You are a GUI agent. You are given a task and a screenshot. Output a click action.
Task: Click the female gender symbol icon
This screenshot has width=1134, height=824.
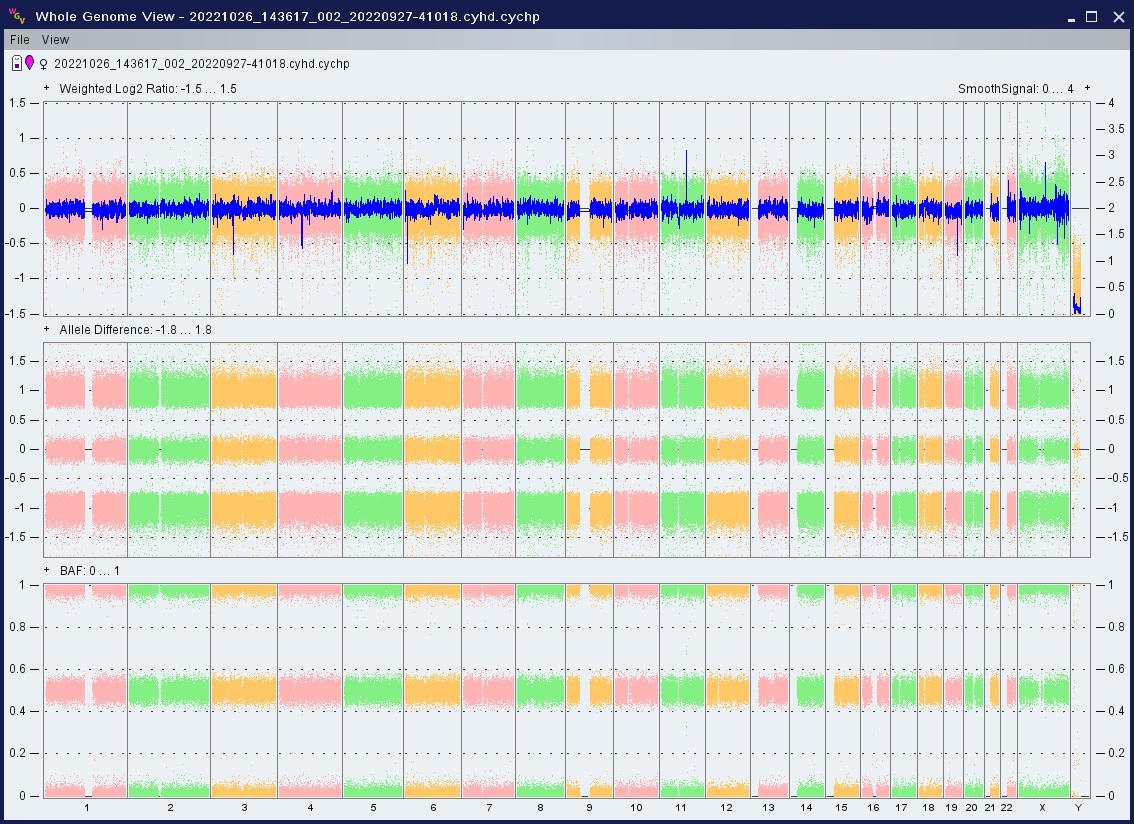[x=43, y=65]
